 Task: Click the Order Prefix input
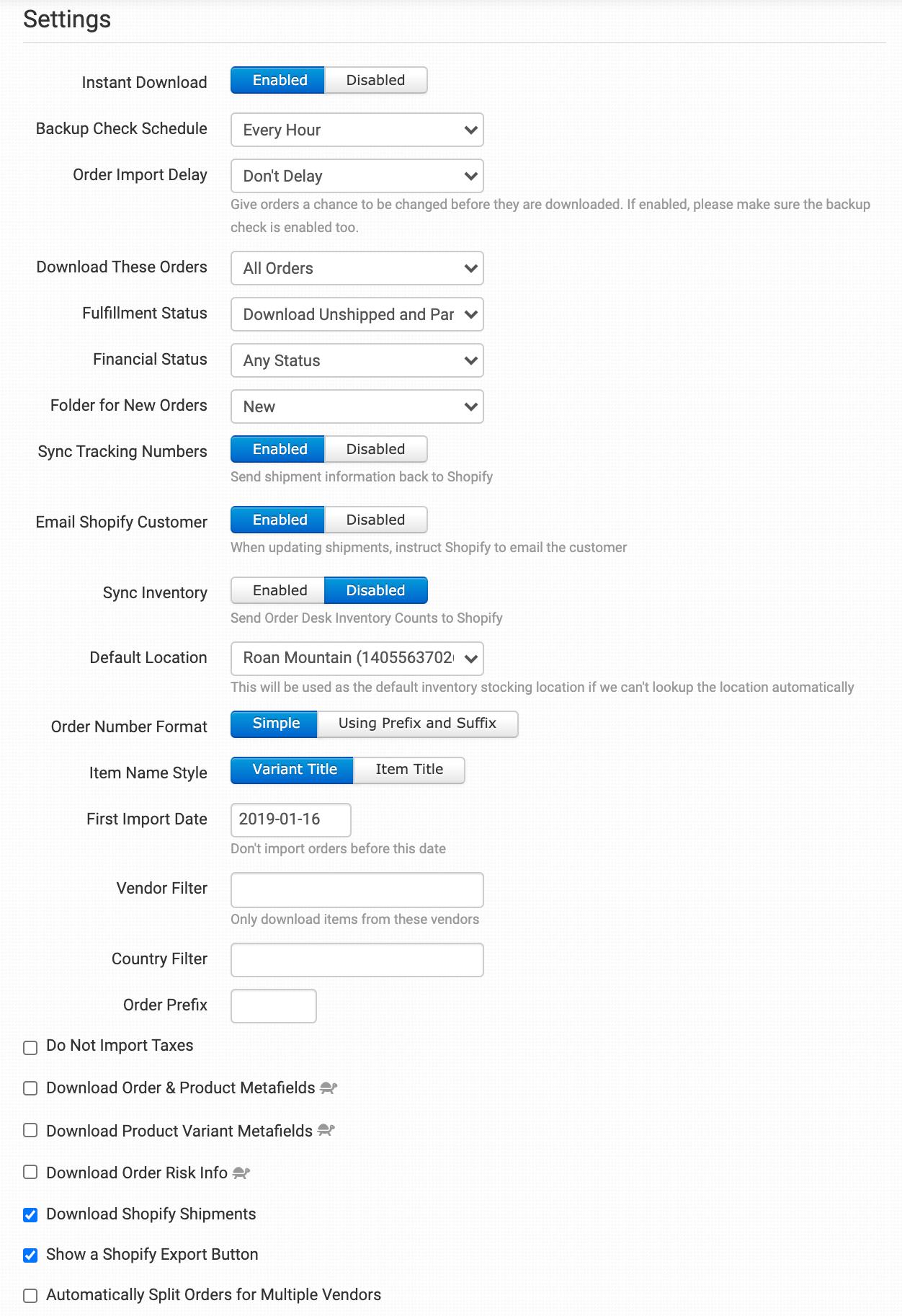tap(274, 1006)
